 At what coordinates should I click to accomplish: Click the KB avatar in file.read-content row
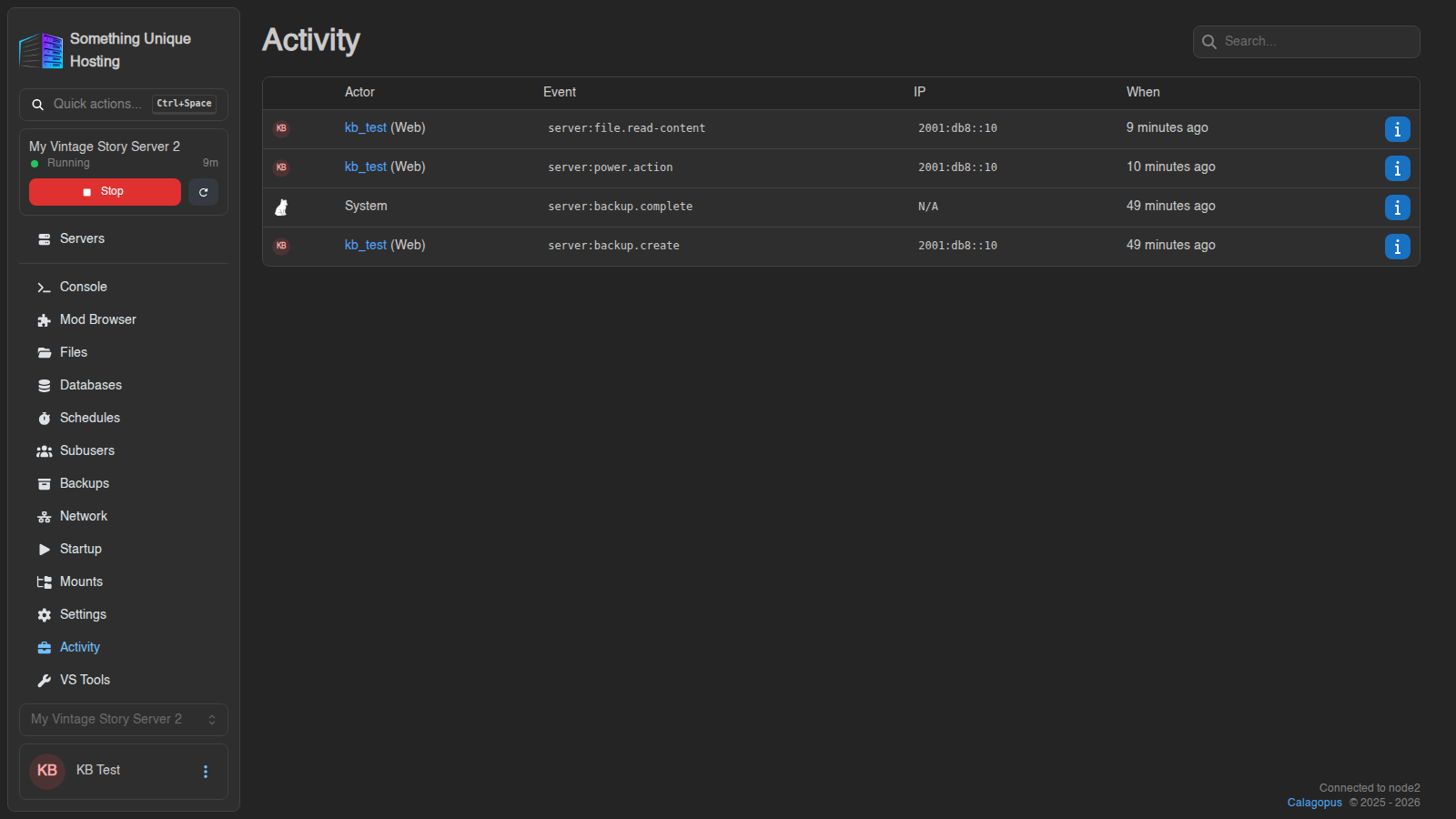[x=281, y=128]
